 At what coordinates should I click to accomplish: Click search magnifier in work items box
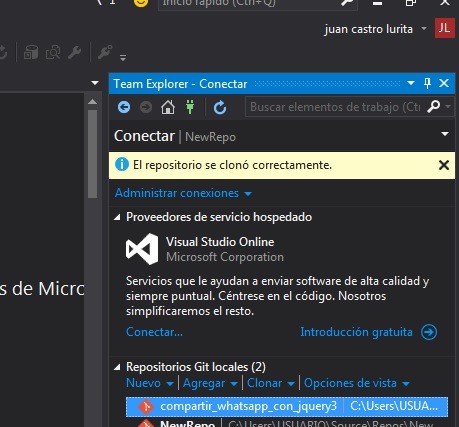[433, 107]
